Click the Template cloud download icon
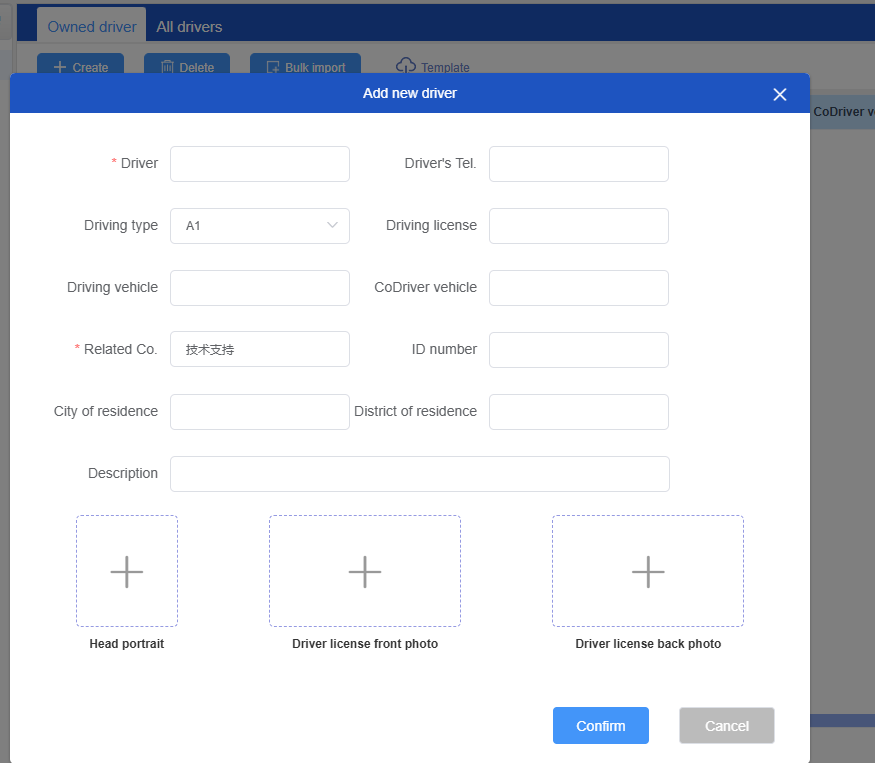 [406, 66]
